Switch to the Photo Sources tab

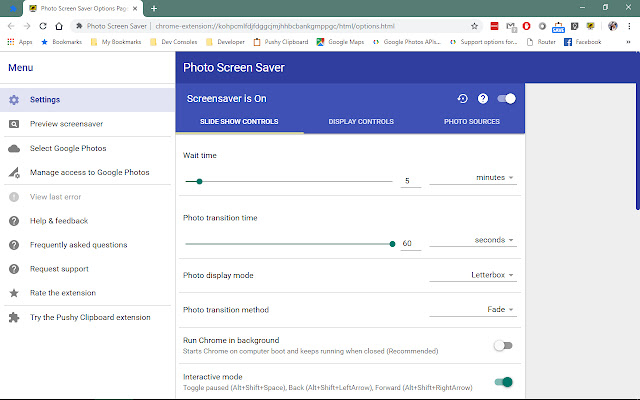pyautogui.click(x=472, y=122)
